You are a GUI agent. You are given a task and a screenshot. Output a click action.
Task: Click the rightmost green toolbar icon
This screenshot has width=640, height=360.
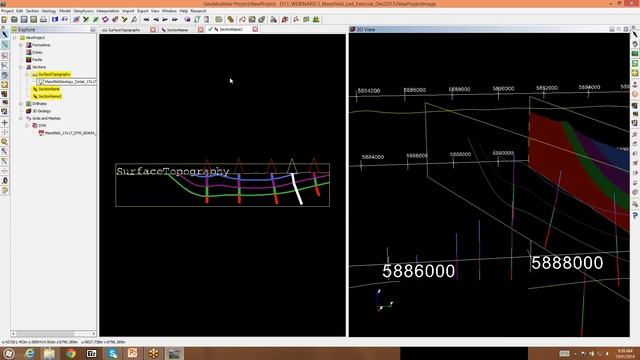pyautogui.click(x=316, y=20)
